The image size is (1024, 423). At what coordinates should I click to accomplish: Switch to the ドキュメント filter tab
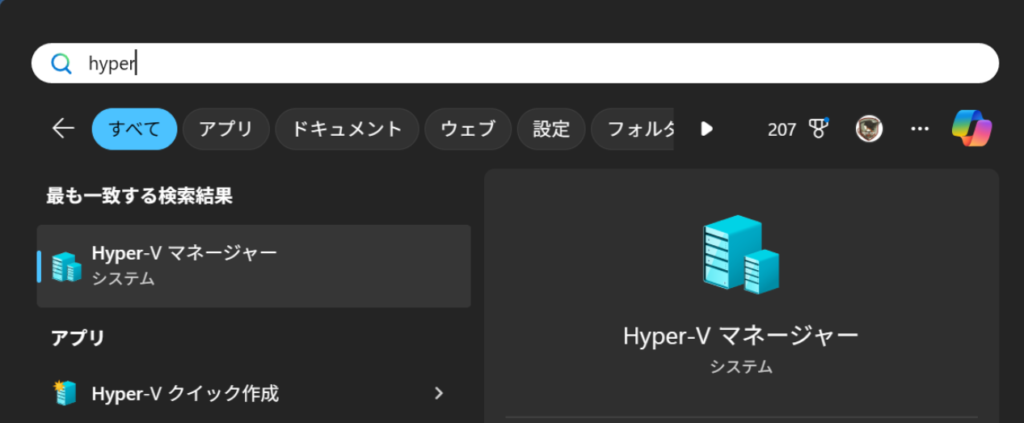(347, 129)
